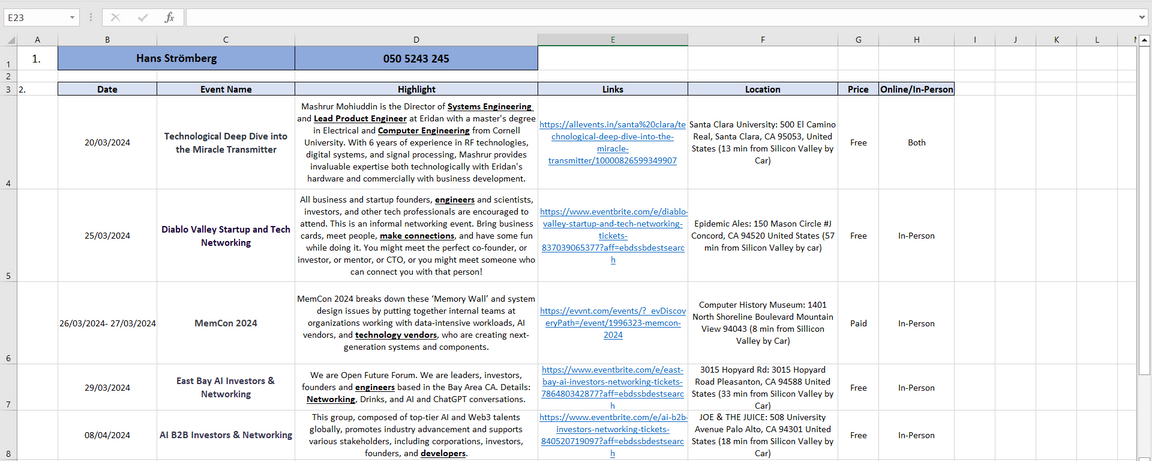Select row 8 header
The image size is (1152, 461).
click(x=8, y=434)
